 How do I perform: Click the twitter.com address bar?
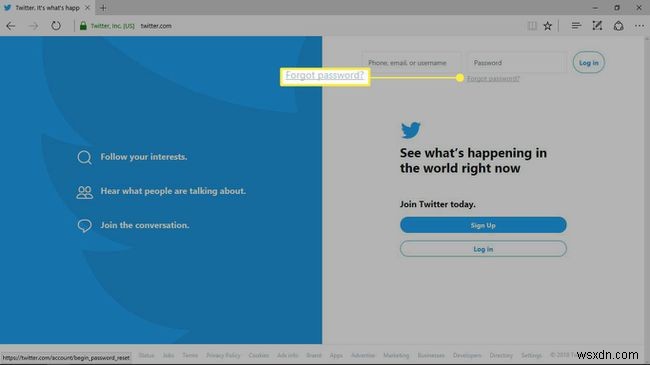pos(156,26)
